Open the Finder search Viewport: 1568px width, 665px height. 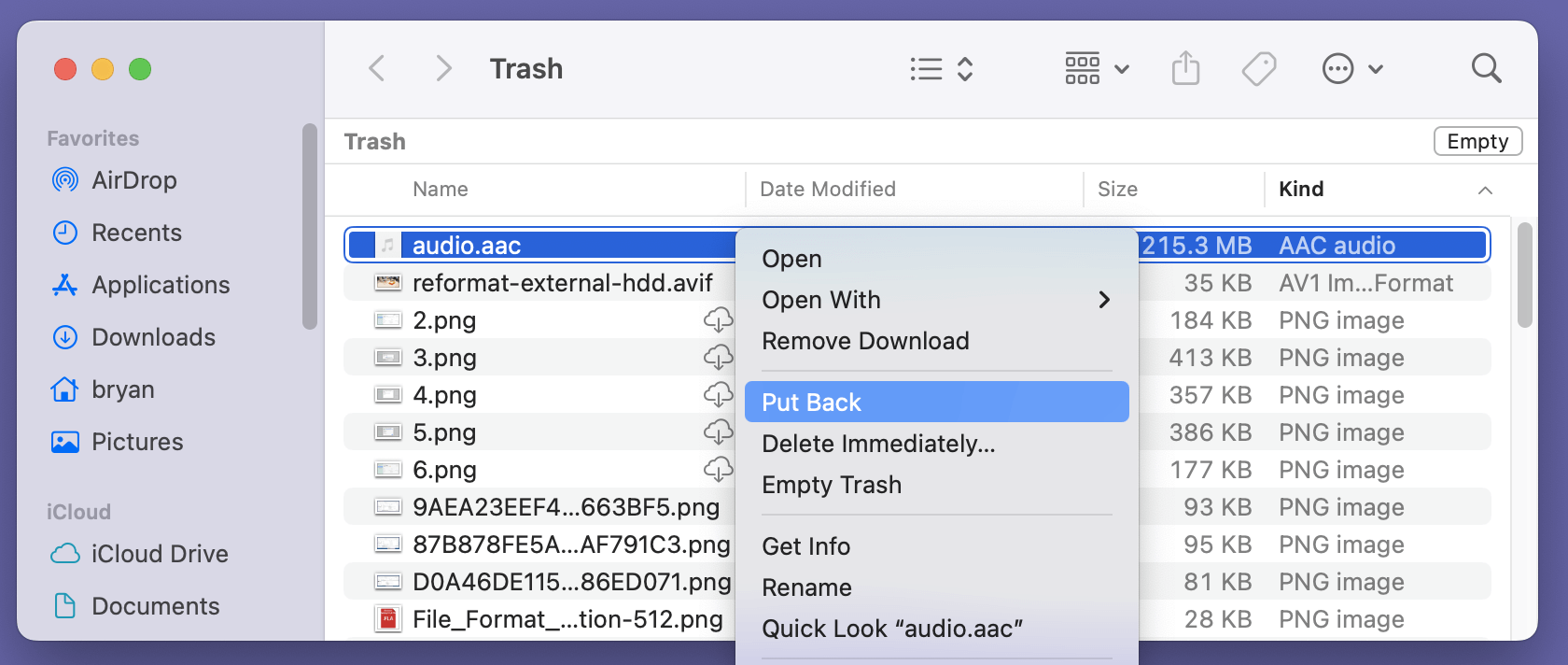point(1486,68)
